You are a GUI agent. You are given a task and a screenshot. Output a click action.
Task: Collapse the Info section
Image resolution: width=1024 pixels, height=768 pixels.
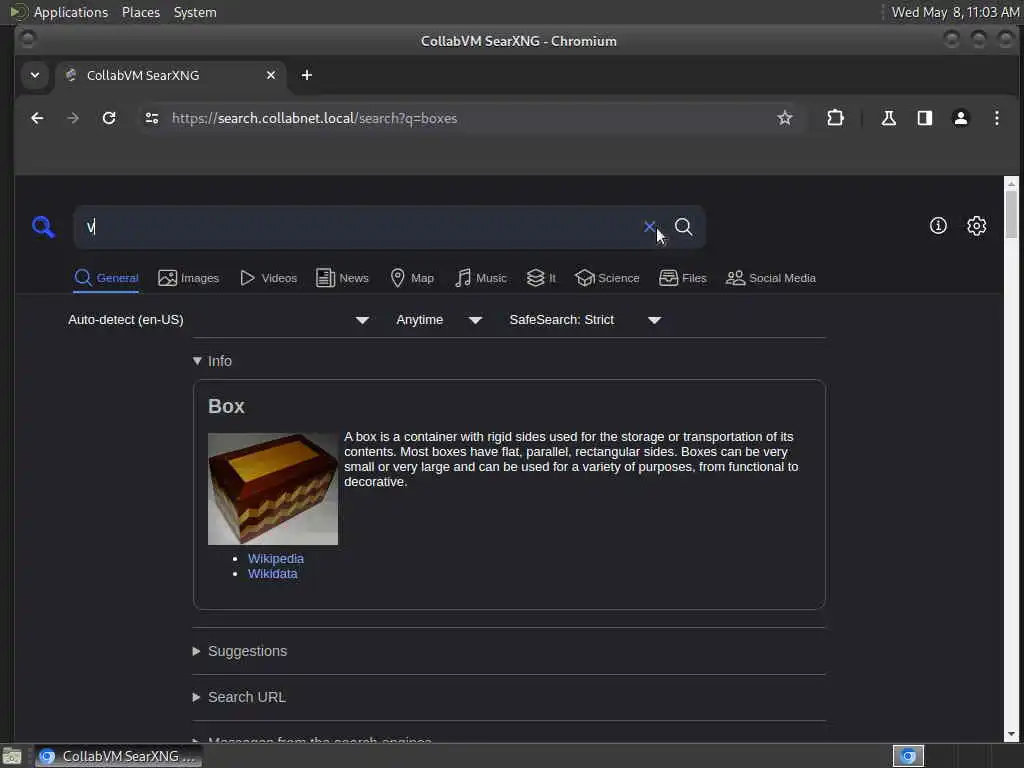213,361
